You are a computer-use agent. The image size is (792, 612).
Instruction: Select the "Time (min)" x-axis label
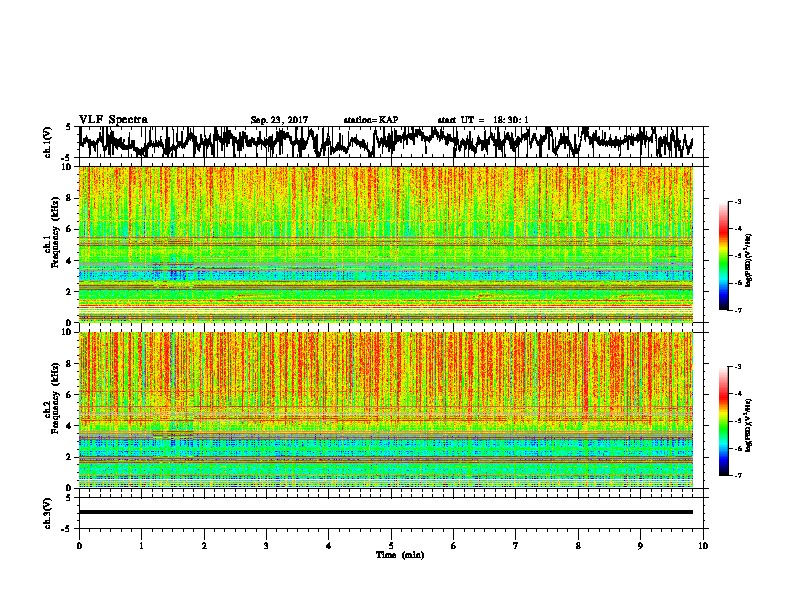point(400,555)
